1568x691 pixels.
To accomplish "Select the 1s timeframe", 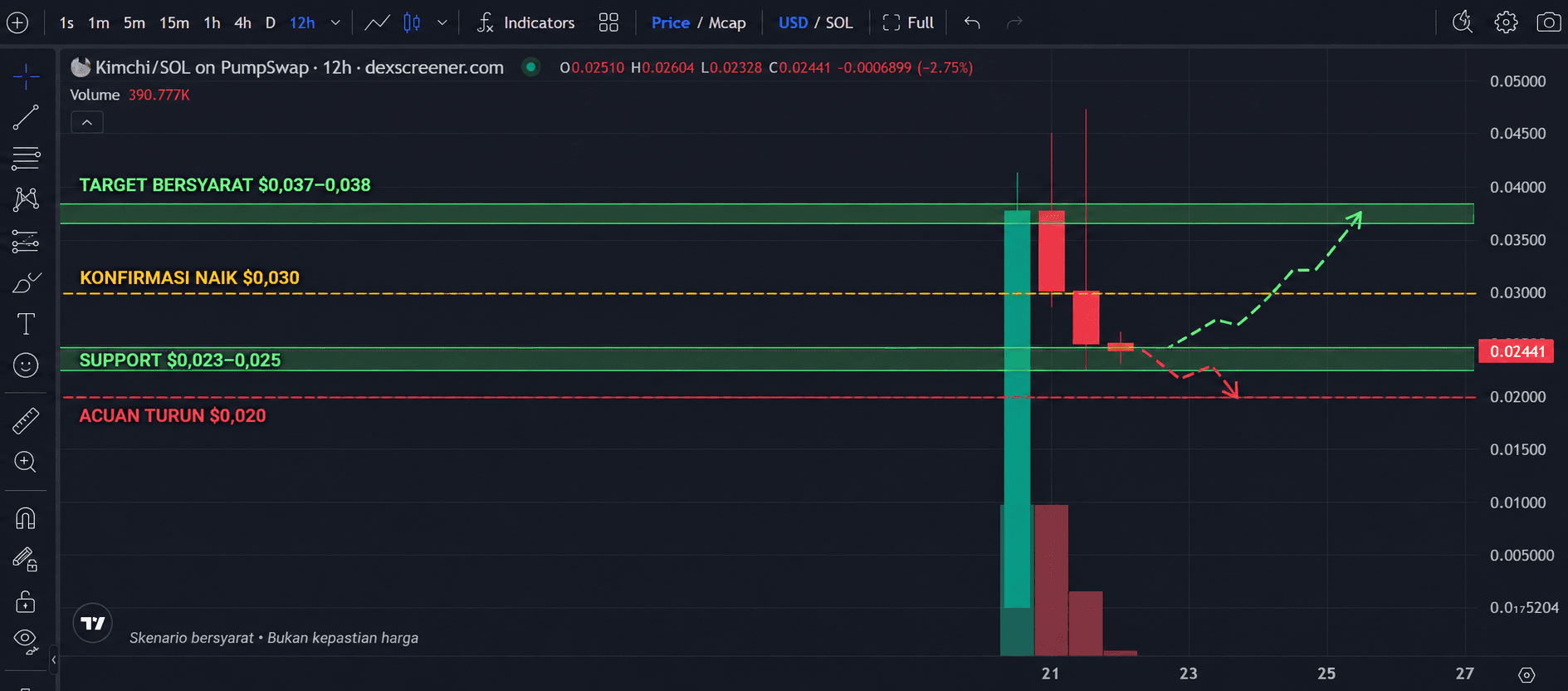I will [66, 22].
